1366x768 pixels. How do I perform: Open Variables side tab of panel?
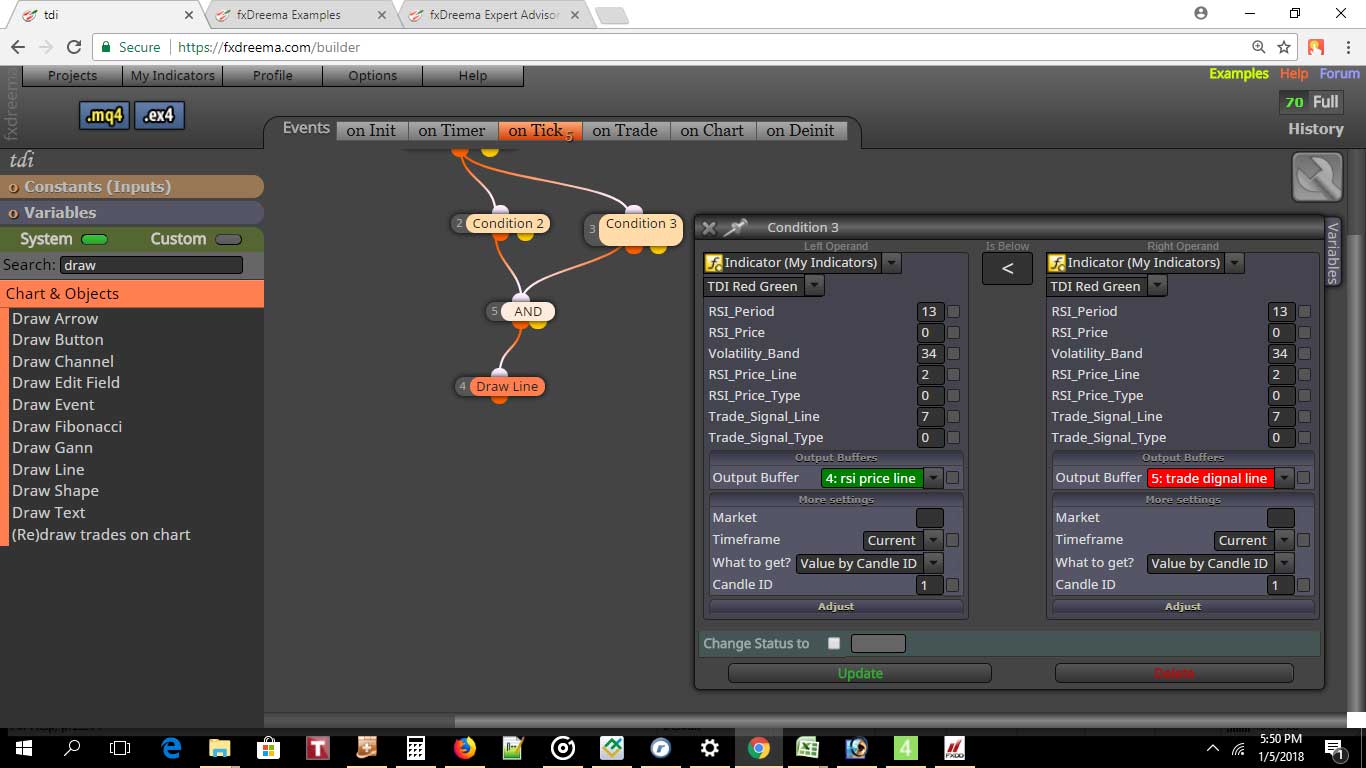click(1332, 251)
